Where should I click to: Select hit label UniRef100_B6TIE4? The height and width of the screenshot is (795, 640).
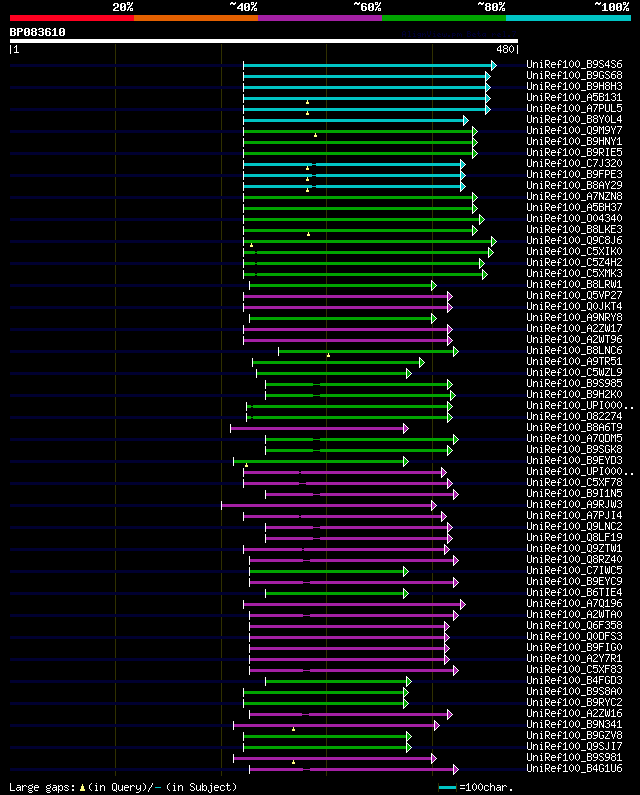coord(574,592)
